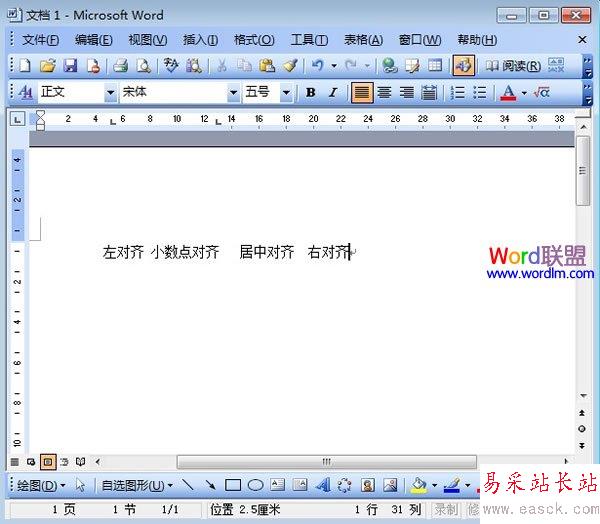This screenshot has height=524, width=600.
Task: Toggle Italic formatting
Action: (x=333, y=92)
